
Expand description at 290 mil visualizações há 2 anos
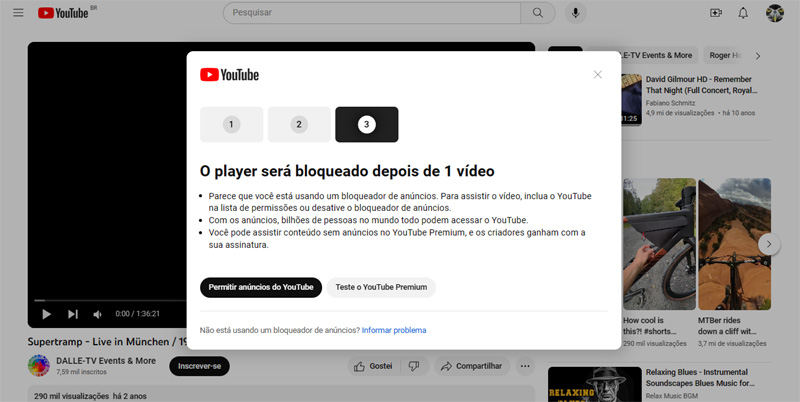pyautogui.click(x=281, y=393)
